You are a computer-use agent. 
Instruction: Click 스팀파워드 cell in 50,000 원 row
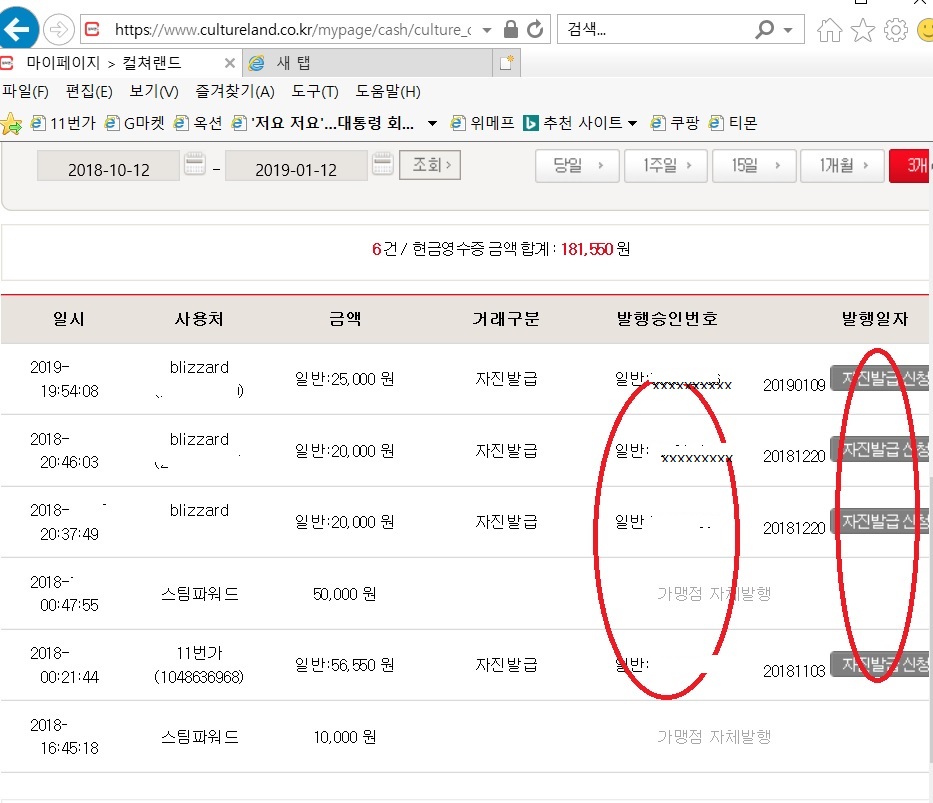pos(200,594)
